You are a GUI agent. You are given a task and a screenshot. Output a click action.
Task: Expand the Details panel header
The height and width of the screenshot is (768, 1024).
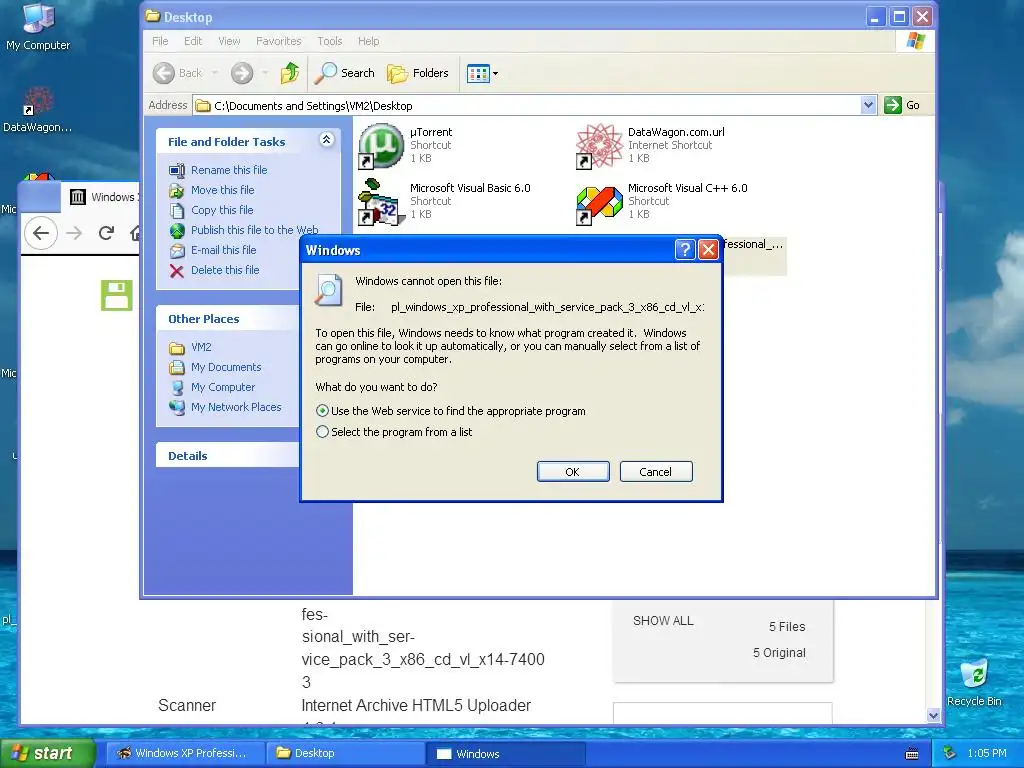[x=227, y=456]
